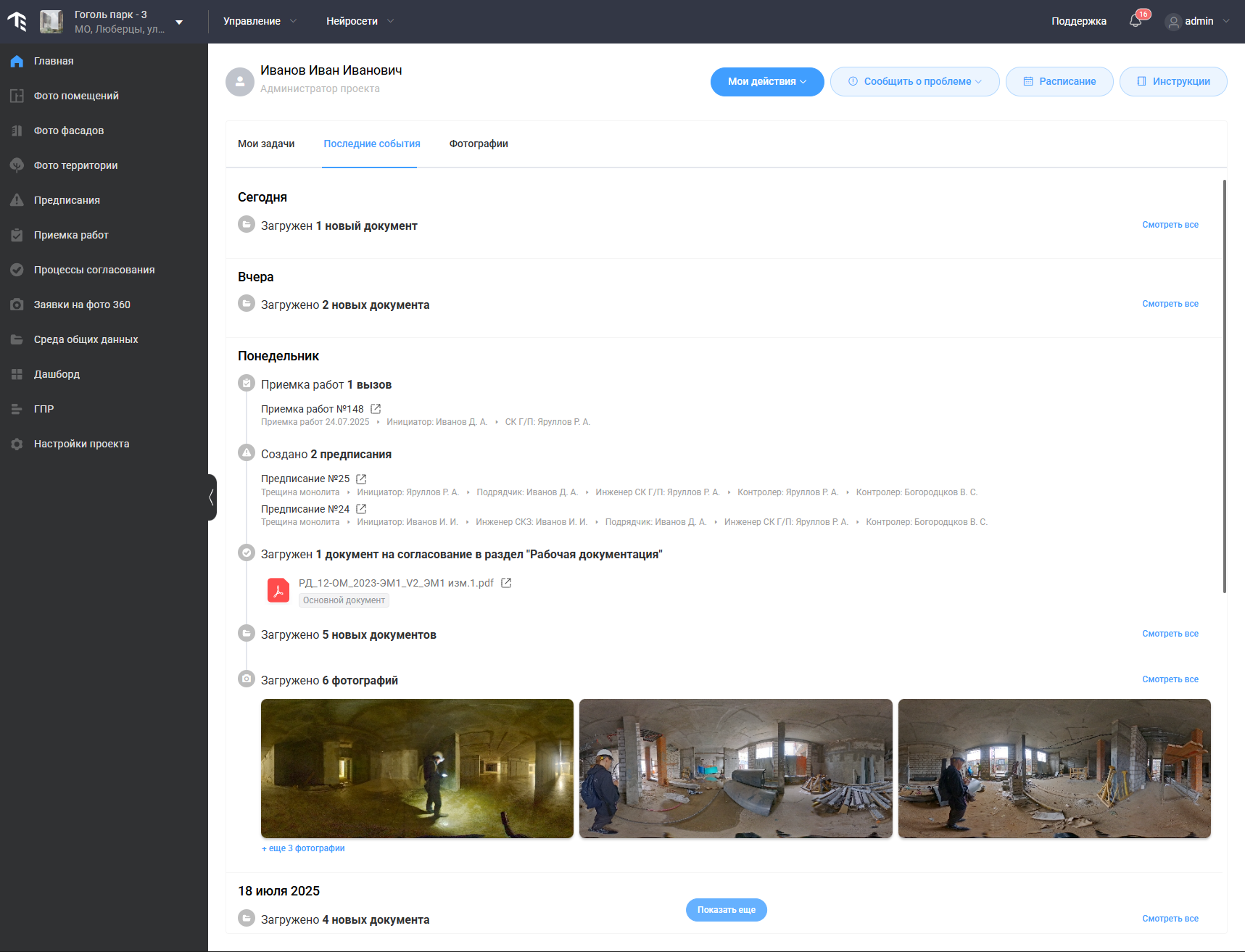The height and width of the screenshot is (952, 1245).
Task: Click the admin user avatar icon
Action: [1173, 22]
